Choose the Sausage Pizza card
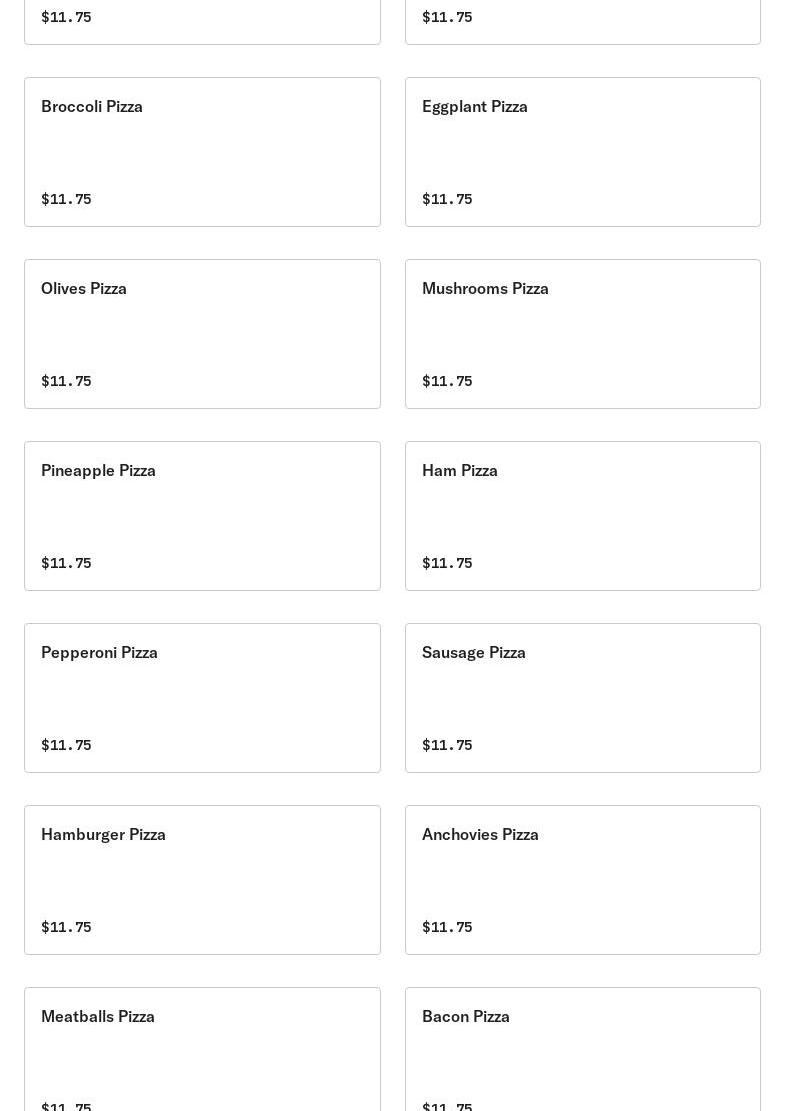 (x=582, y=698)
